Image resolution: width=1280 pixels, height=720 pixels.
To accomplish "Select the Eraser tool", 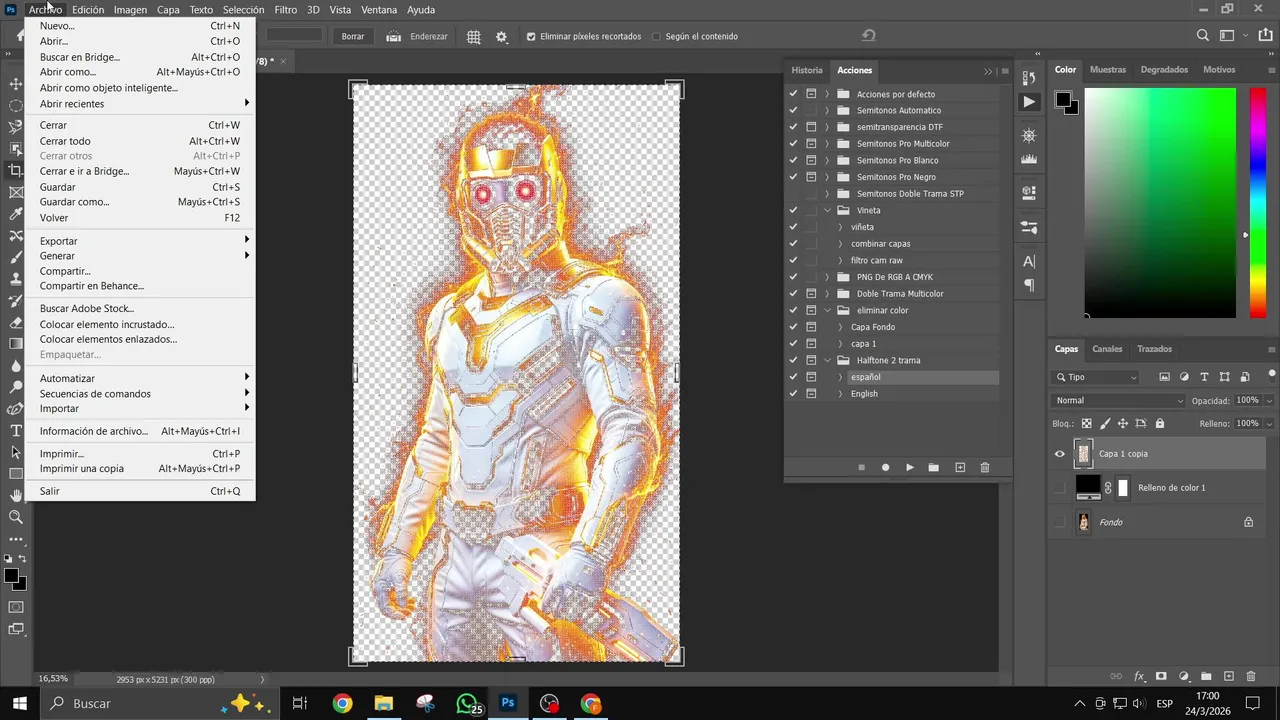I will 16,322.
